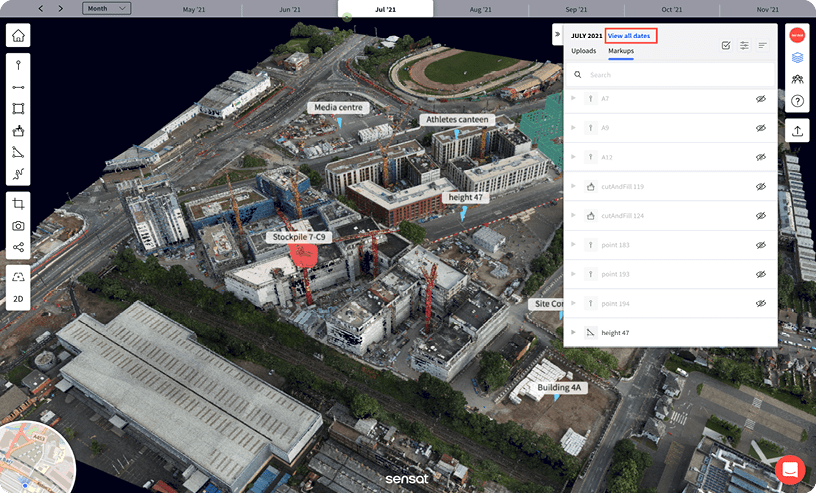
Task: Show the point 194 markup
Action: click(761, 303)
